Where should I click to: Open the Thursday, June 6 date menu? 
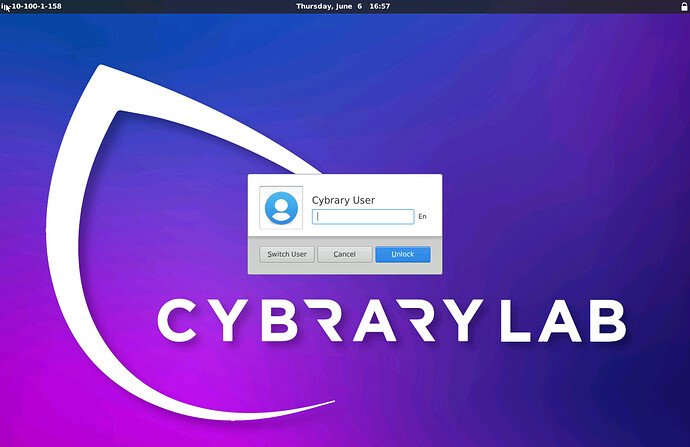329,6
